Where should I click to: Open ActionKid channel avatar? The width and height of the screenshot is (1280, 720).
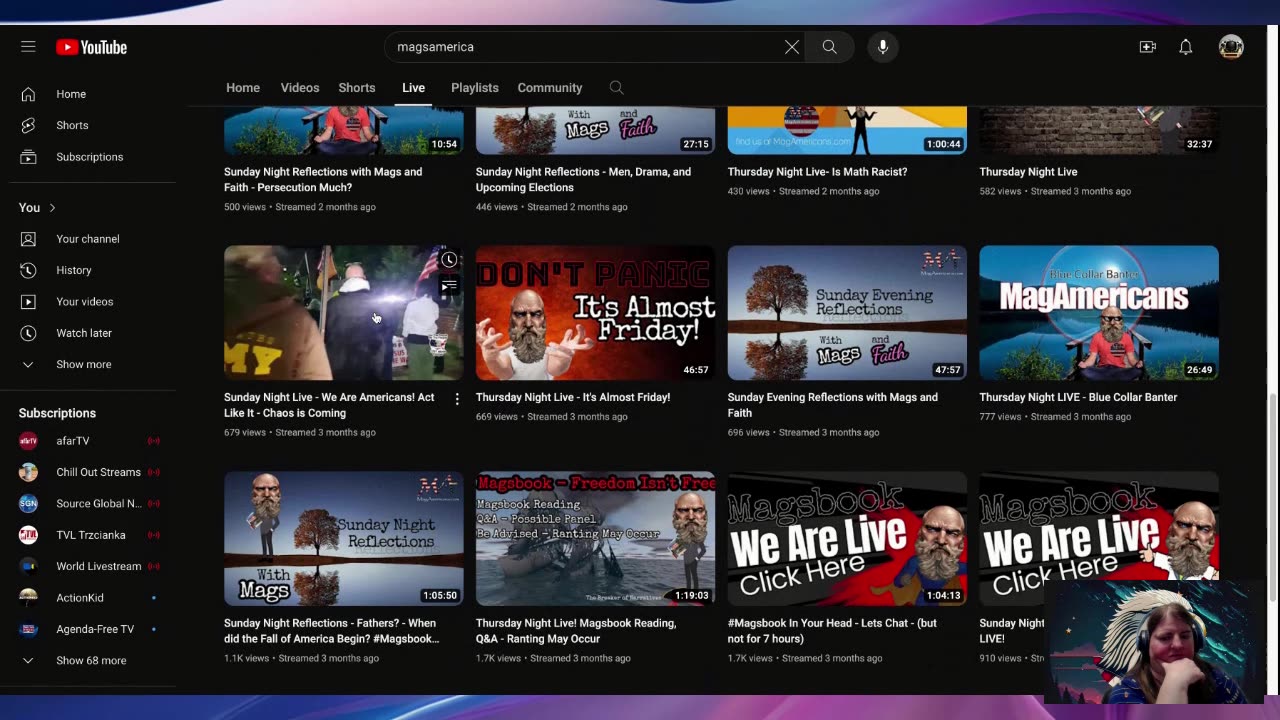tap(28, 598)
